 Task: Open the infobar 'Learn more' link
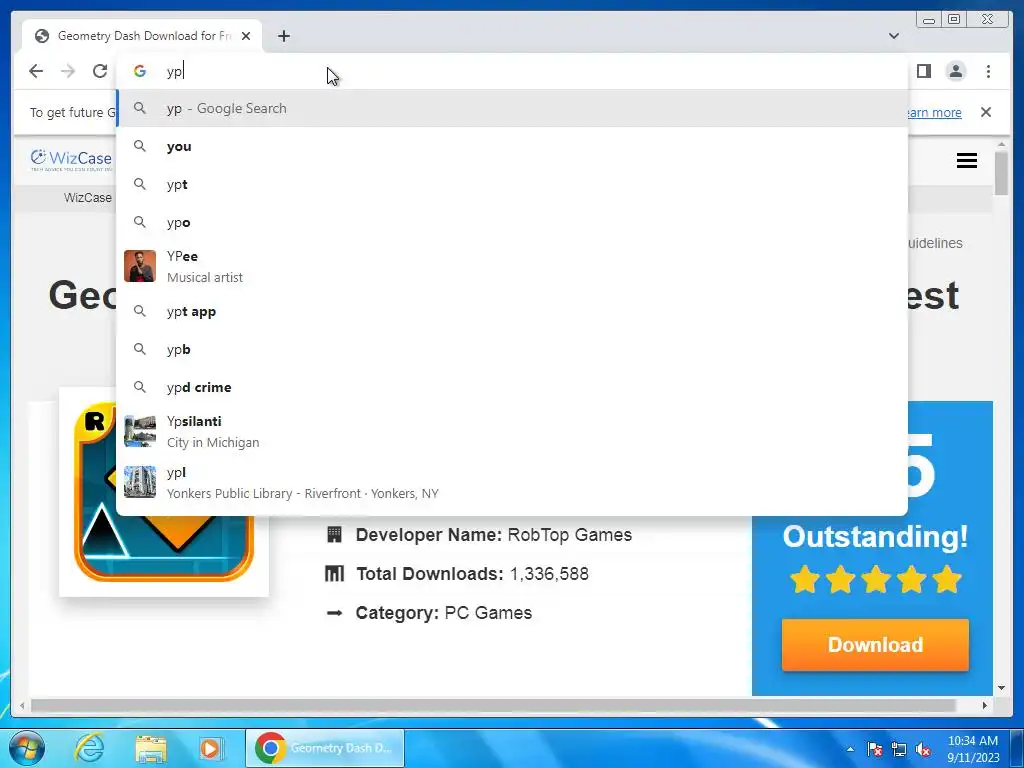tap(935, 112)
